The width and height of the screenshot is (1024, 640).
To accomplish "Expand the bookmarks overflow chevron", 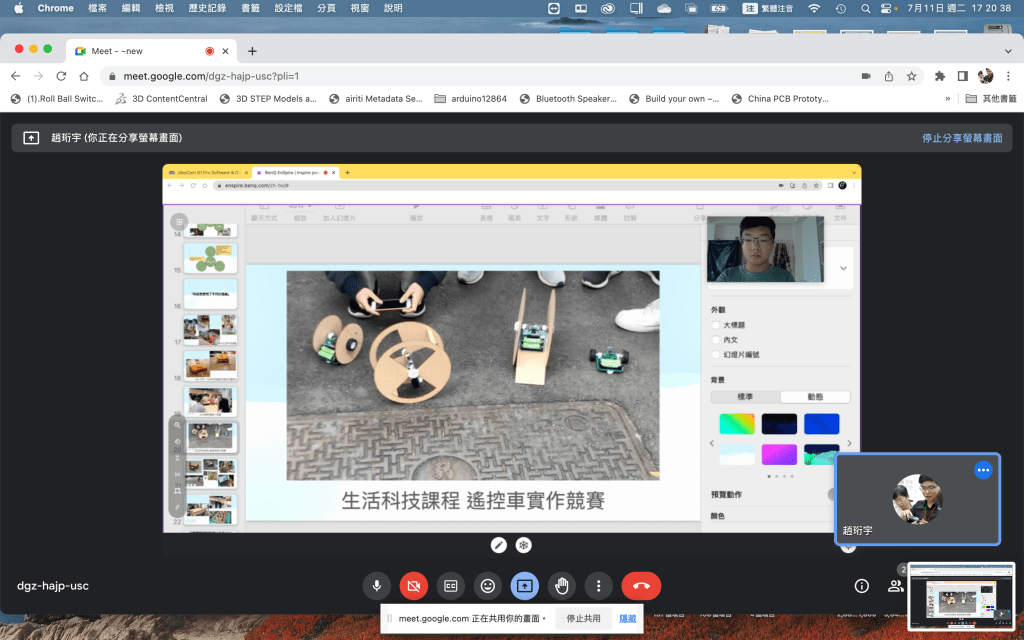I will (948, 99).
